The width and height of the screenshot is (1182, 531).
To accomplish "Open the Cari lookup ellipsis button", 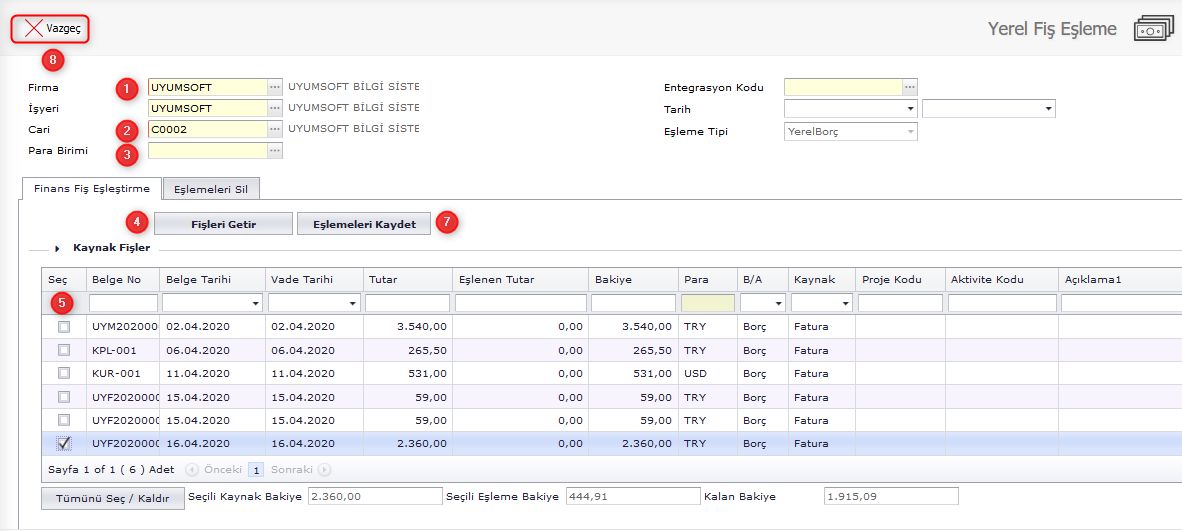I will coord(275,129).
